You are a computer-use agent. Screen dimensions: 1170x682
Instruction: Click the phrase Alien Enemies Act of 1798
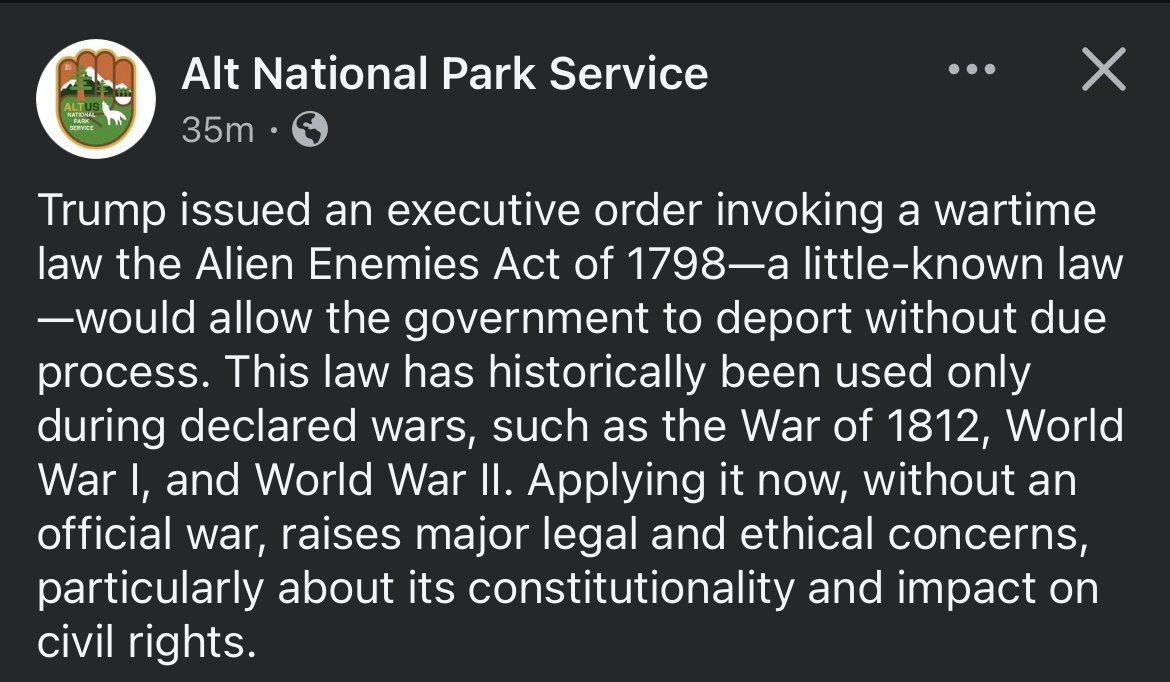pyautogui.click(x=460, y=264)
